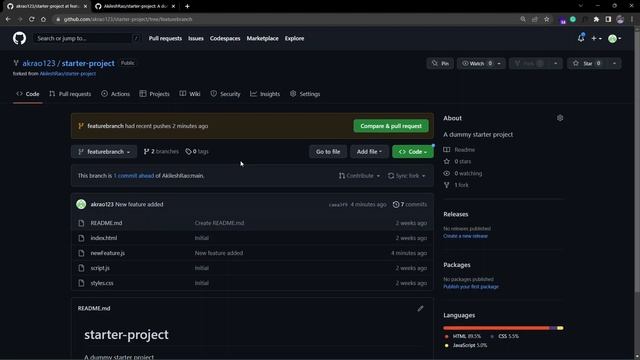Open the Add file dropdown
Viewport: 640px width, 360px height.
tap(369, 151)
